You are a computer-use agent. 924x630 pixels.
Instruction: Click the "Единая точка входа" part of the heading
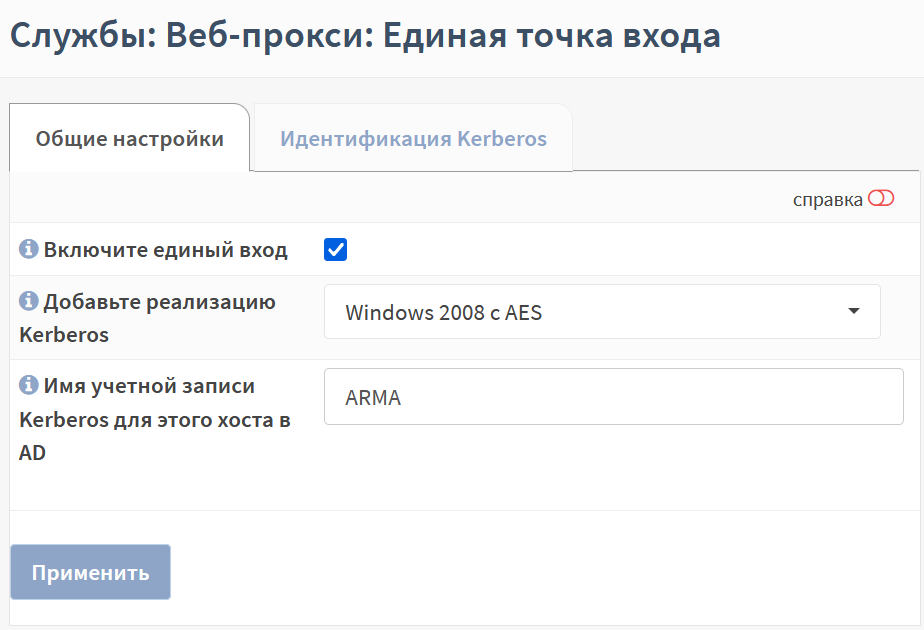552,35
